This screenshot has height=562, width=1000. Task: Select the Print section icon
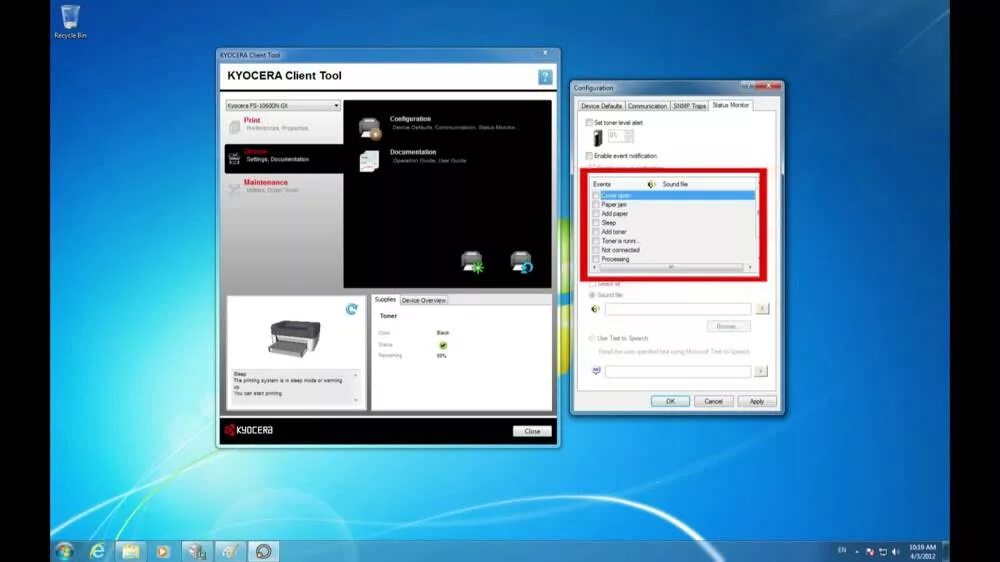point(234,127)
